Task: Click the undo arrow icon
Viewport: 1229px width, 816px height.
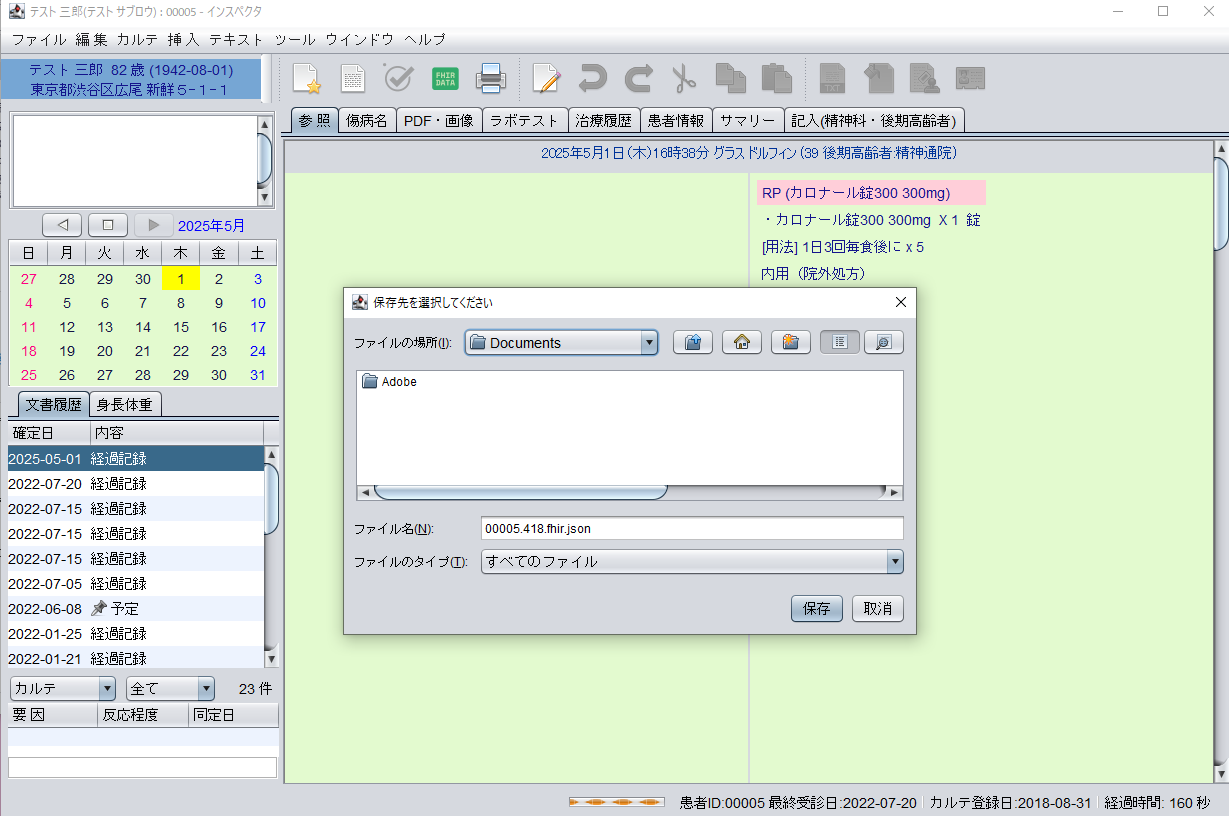Action: click(592, 78)
